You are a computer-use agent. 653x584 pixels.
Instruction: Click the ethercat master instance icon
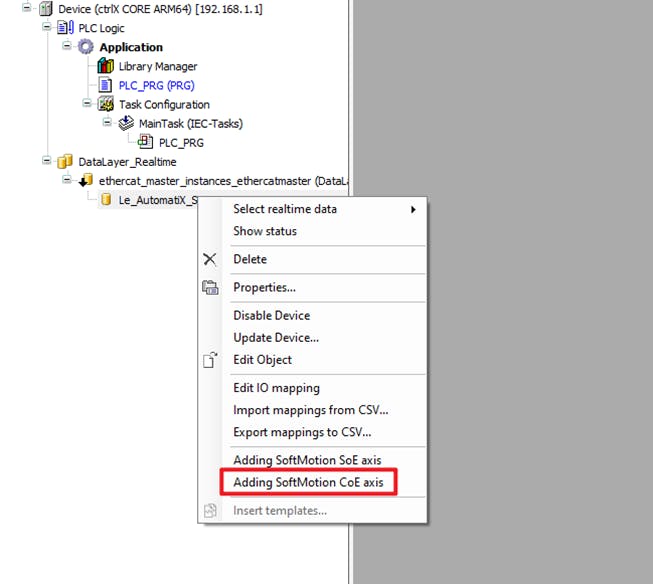coord(86,180)
